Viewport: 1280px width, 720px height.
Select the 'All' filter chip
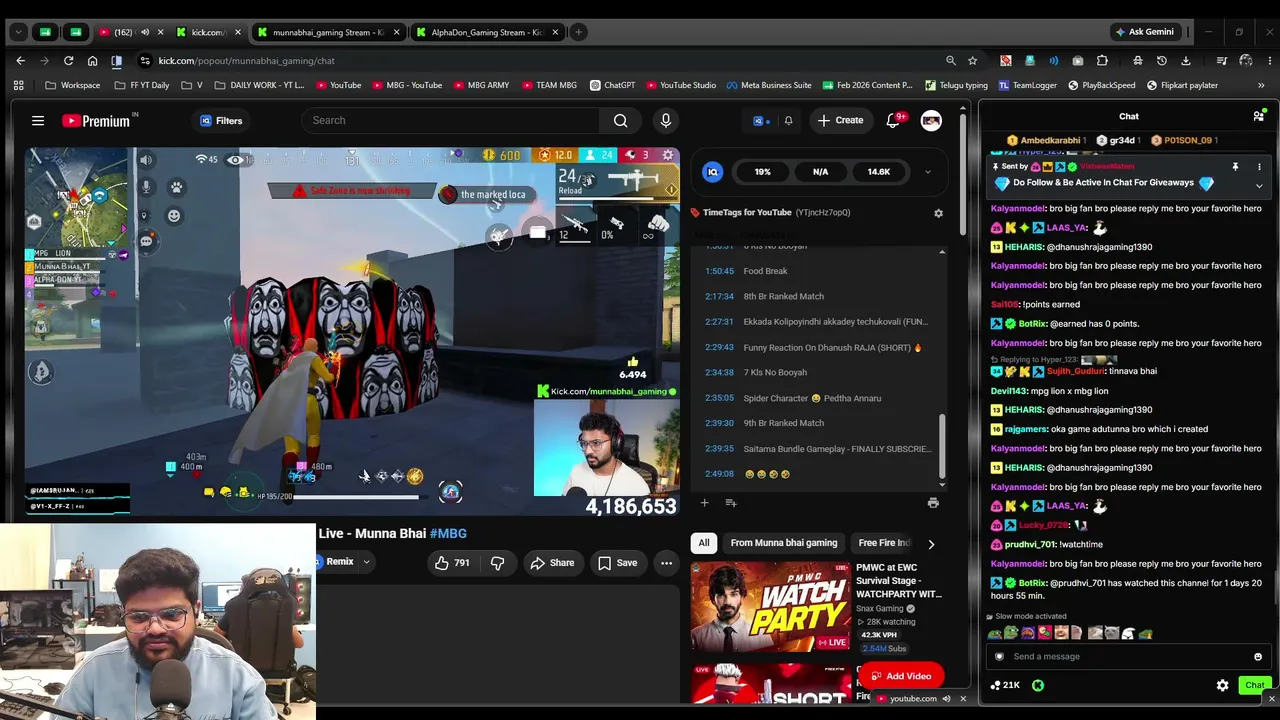point(704,543)
